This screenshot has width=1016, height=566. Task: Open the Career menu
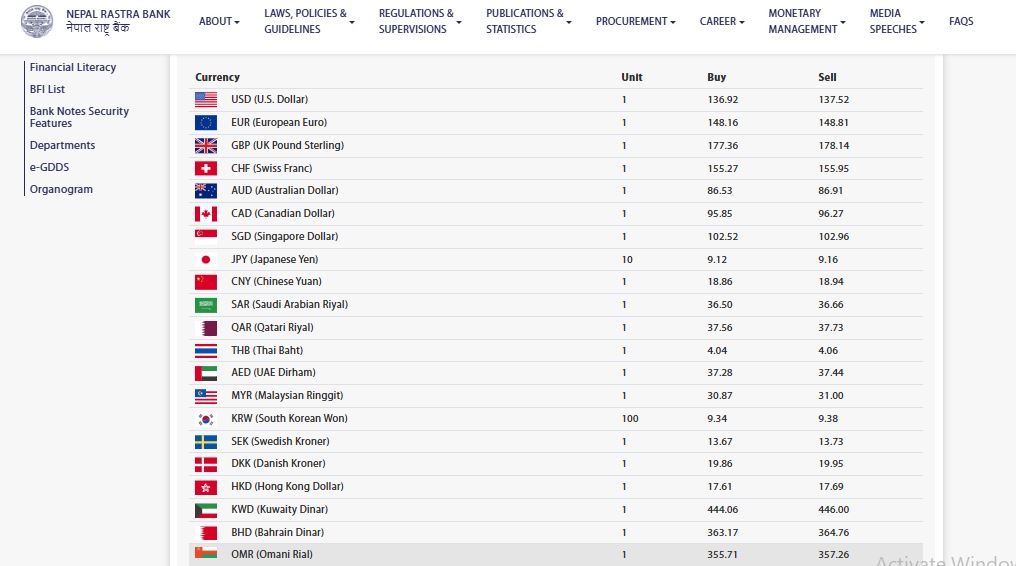(722, 21)
